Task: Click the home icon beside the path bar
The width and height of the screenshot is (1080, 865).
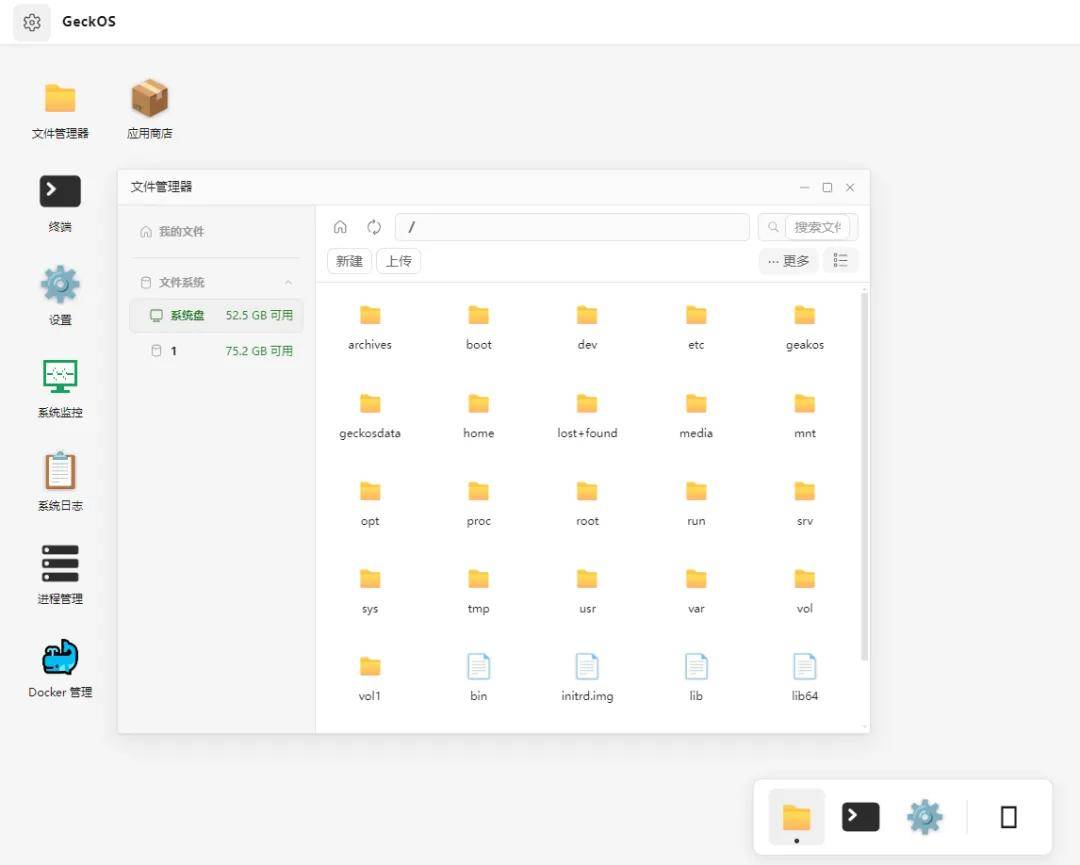Action: tap(340, 227)
